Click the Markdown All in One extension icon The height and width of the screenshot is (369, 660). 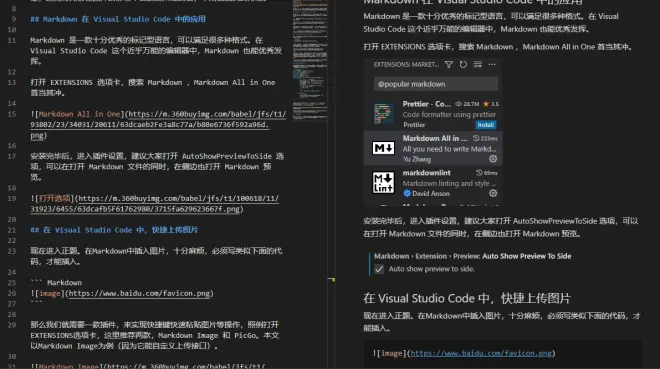tap(383, 148)
